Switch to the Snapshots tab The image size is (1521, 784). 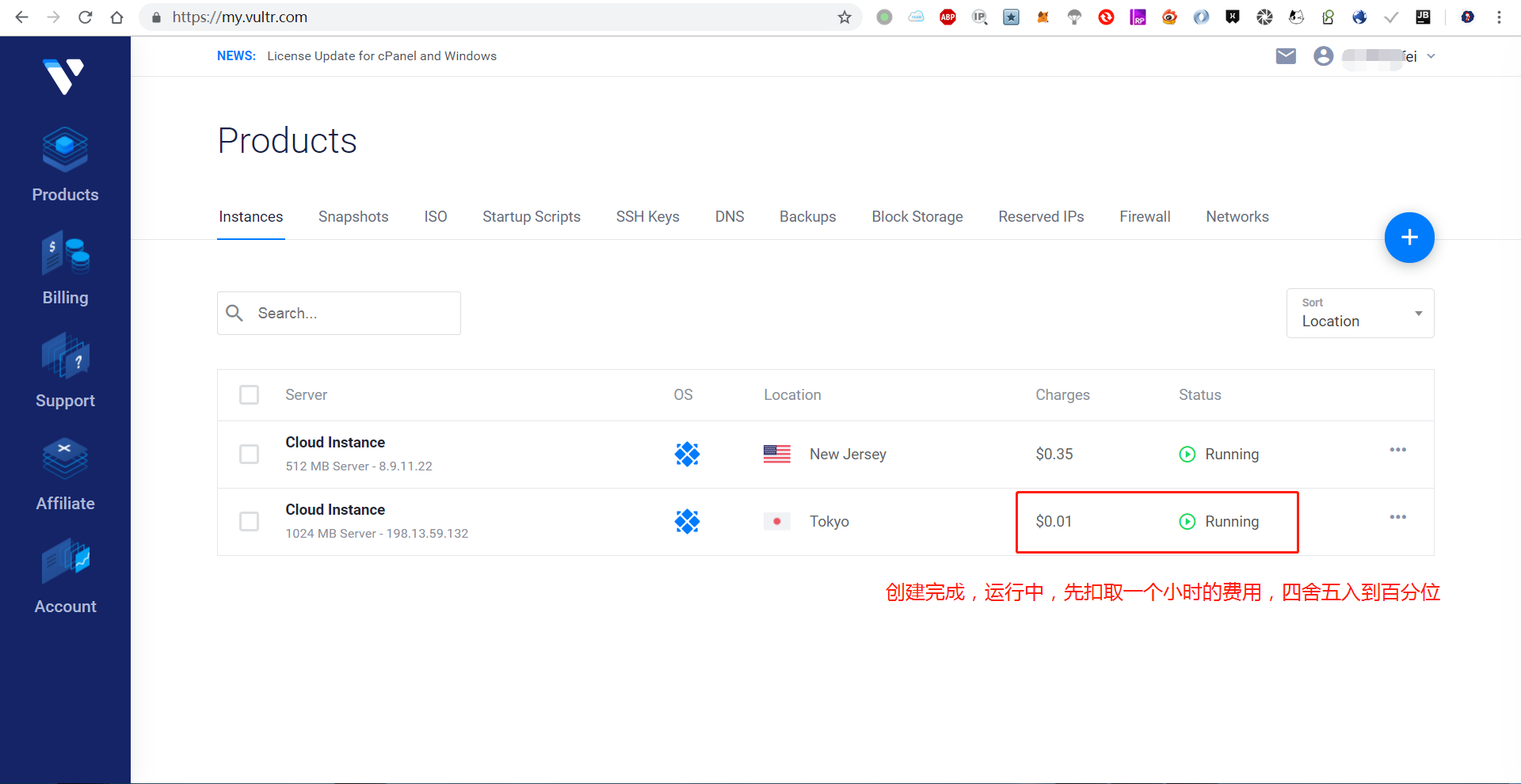[353, 217]
